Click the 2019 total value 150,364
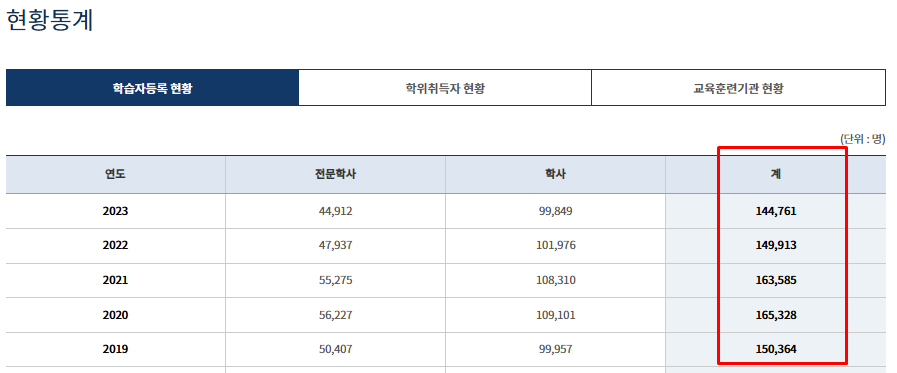The width and height of the screenshot is (897, 373). pos(776,349)
